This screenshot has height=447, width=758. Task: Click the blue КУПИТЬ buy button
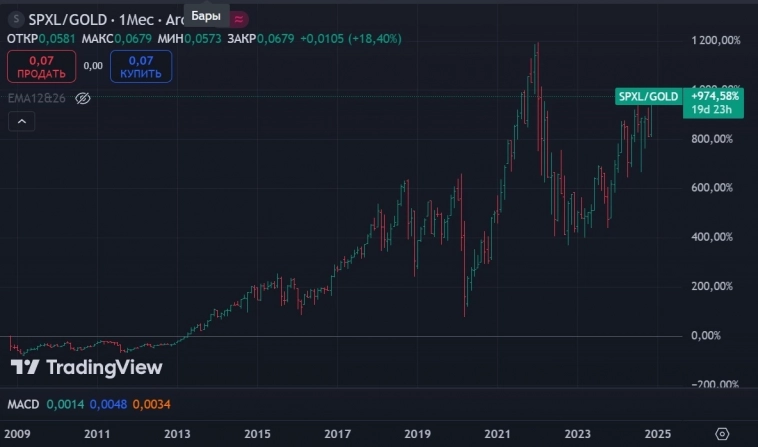(x=141, y=67)
